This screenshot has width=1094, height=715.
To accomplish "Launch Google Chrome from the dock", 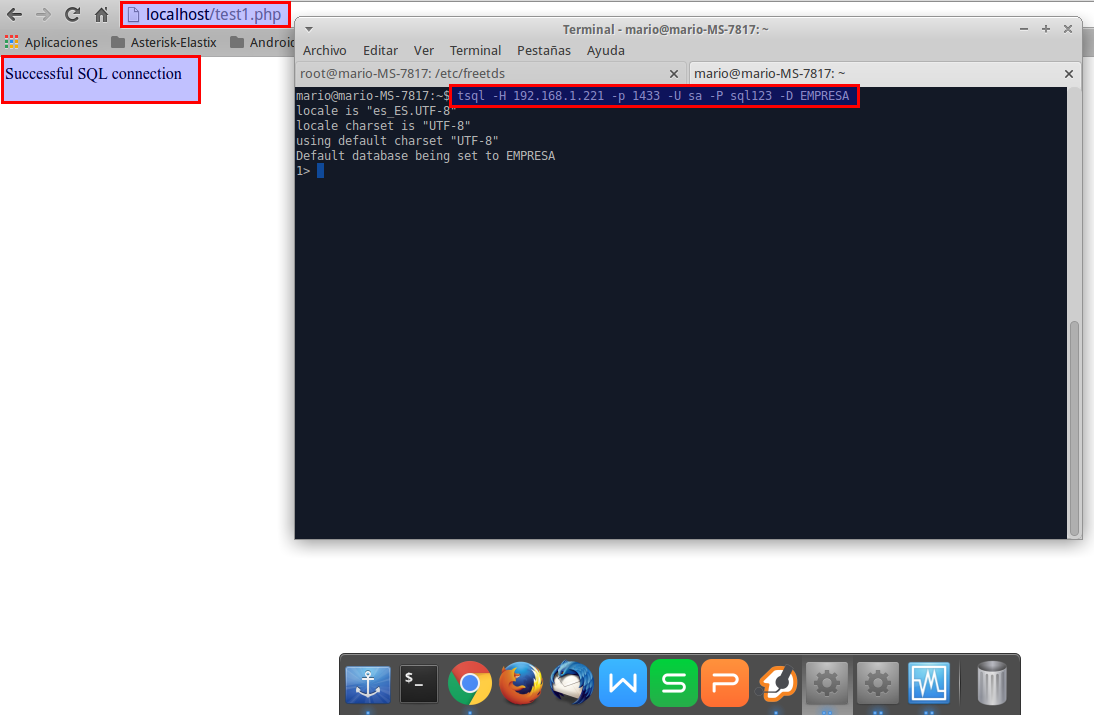I will [469, 684].
